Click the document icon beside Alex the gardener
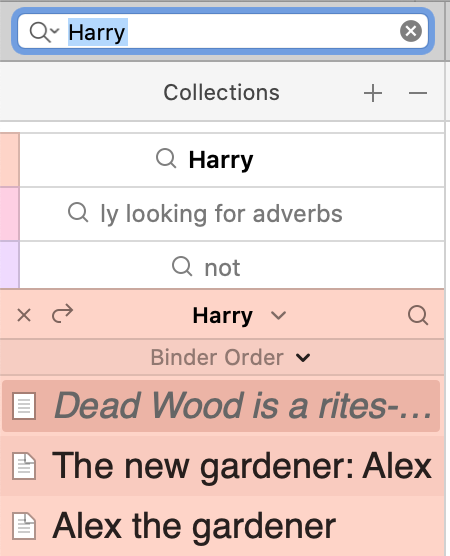The image size is (450, 556). coord(24,526)
